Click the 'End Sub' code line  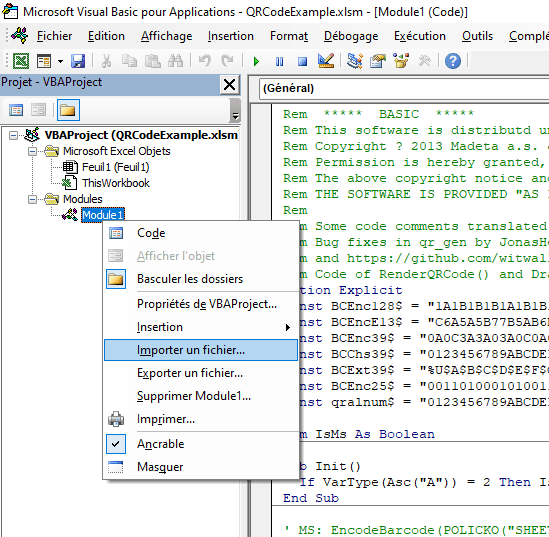[311, 498]
